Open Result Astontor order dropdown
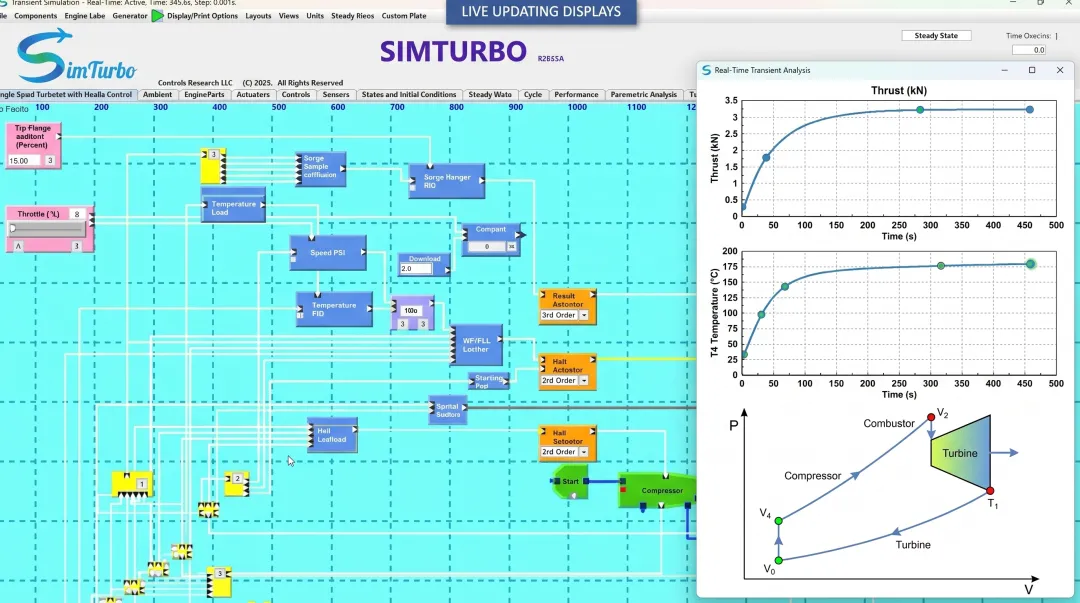The image size is (1080, 603). tap(583, 315)
